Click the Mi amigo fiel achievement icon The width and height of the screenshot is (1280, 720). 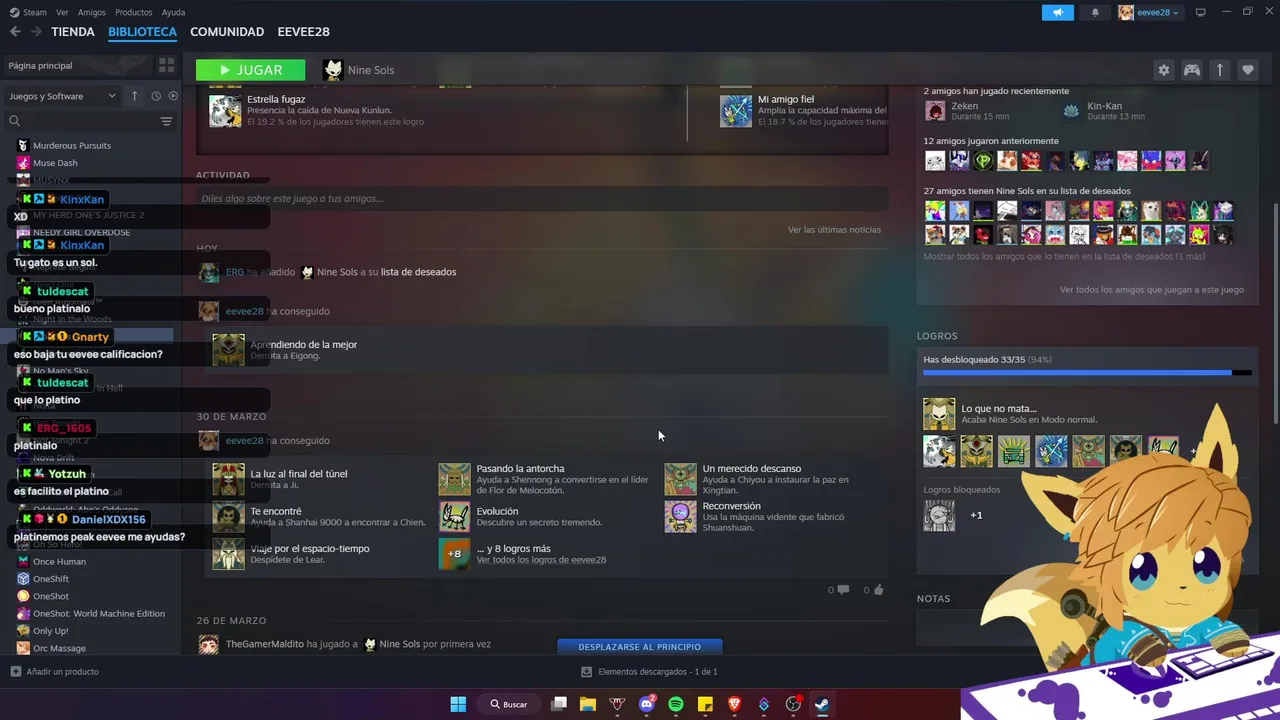(736, 111)
